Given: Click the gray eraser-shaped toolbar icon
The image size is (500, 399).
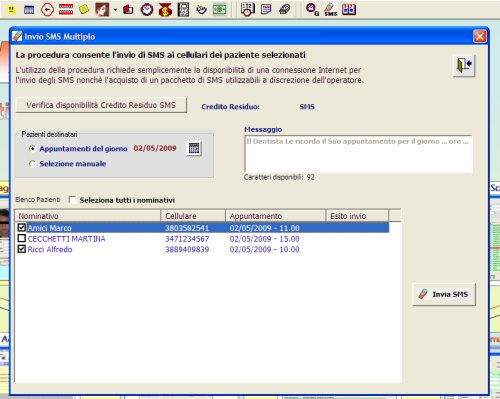Looking at the screenshot, I should point(284,9).
